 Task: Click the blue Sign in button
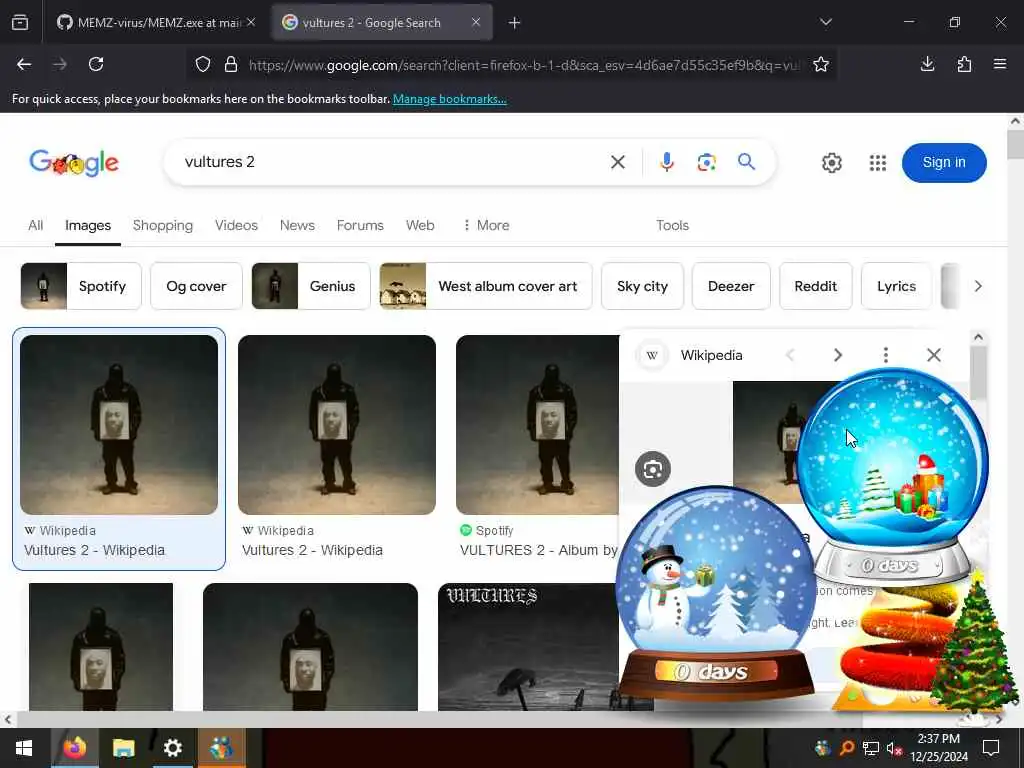click(x=944, y=163)
